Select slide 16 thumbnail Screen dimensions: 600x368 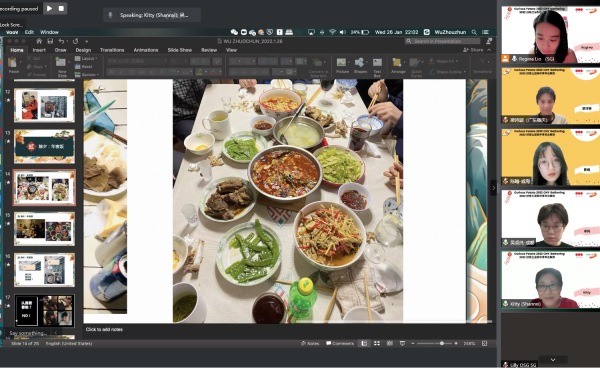point(44,270)
